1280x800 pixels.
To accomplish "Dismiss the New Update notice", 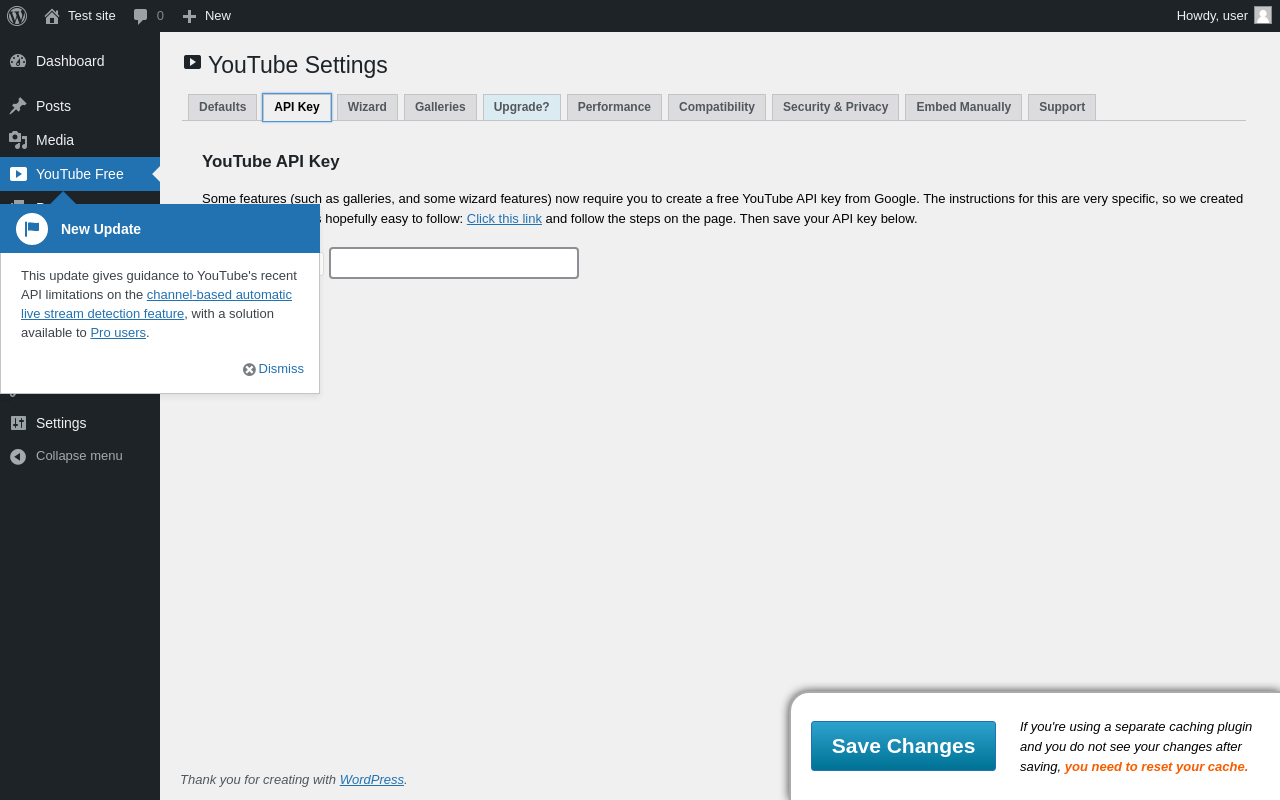I will click(274, 369).
